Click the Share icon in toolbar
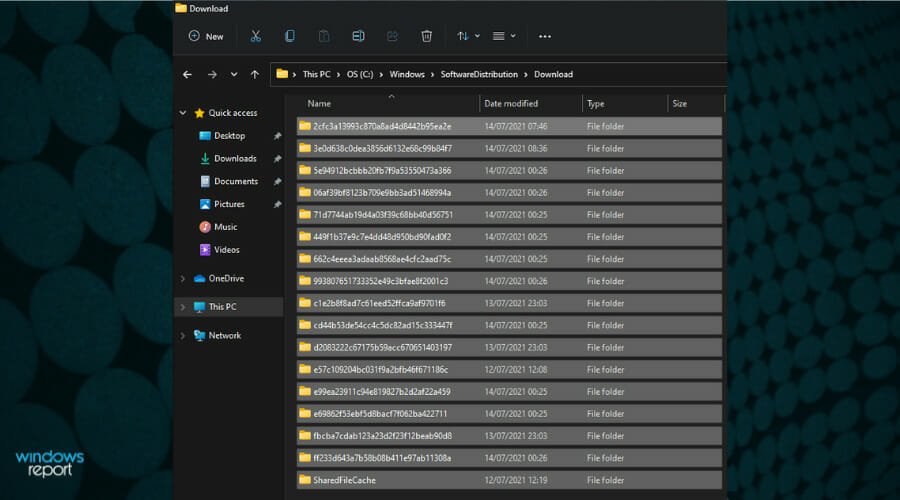Image resolution: width=900 pixels, height=500 pixels. coord(392,36)
